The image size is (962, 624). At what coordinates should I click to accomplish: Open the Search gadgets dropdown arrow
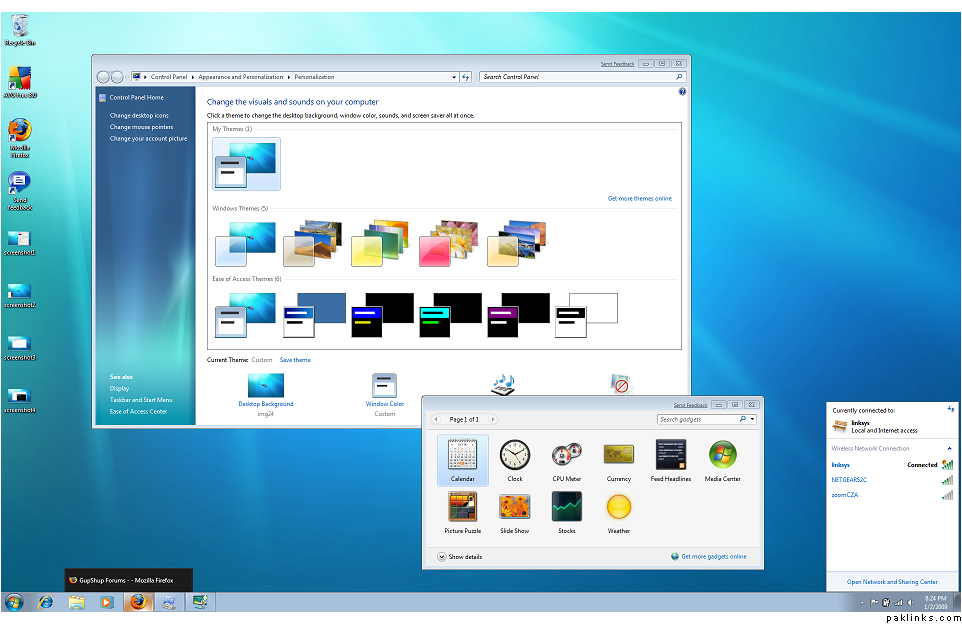752,420
